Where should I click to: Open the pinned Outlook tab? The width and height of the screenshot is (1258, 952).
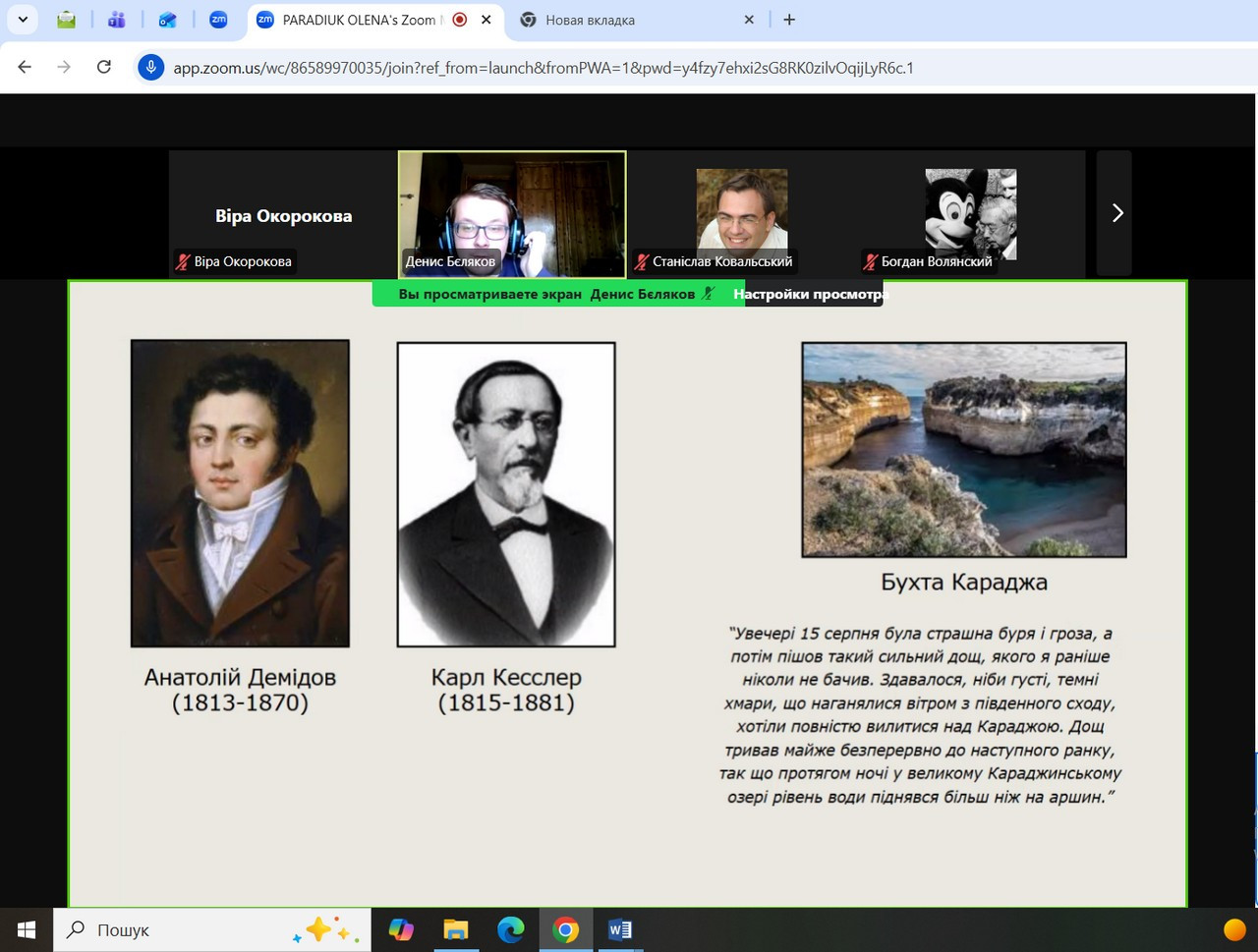(x=168, y=20)
